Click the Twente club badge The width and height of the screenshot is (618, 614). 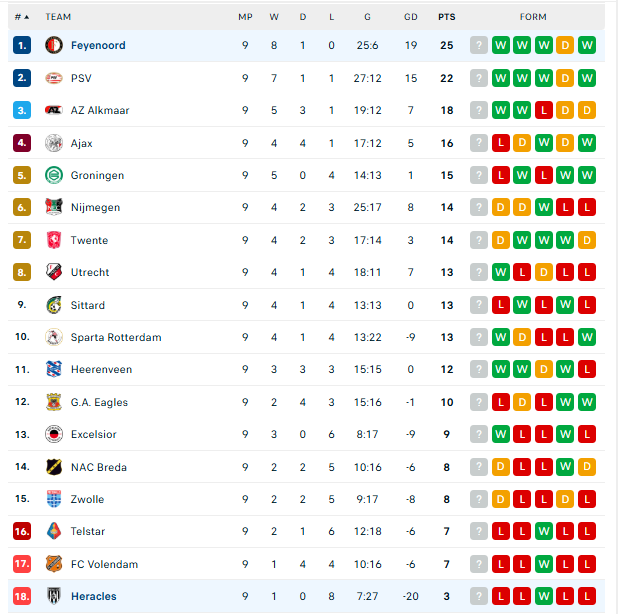54,240
